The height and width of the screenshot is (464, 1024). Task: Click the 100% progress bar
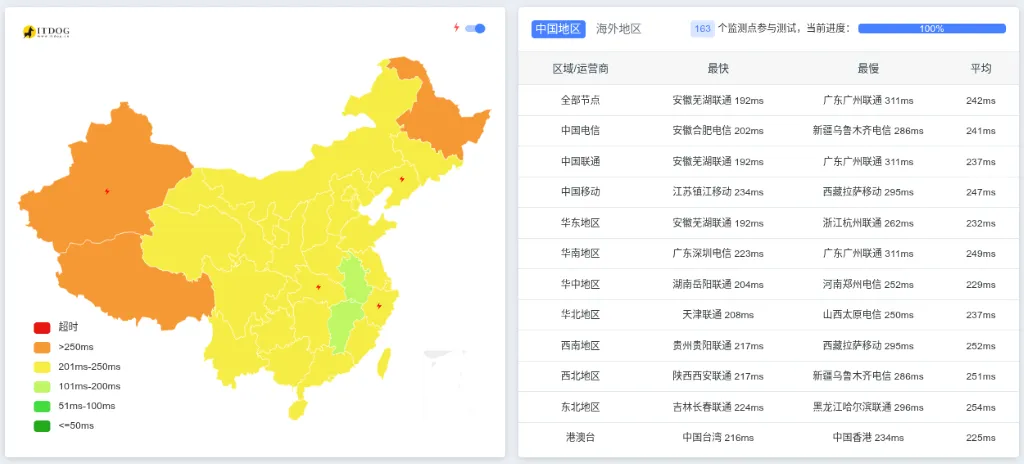click(x=931, y=29)
